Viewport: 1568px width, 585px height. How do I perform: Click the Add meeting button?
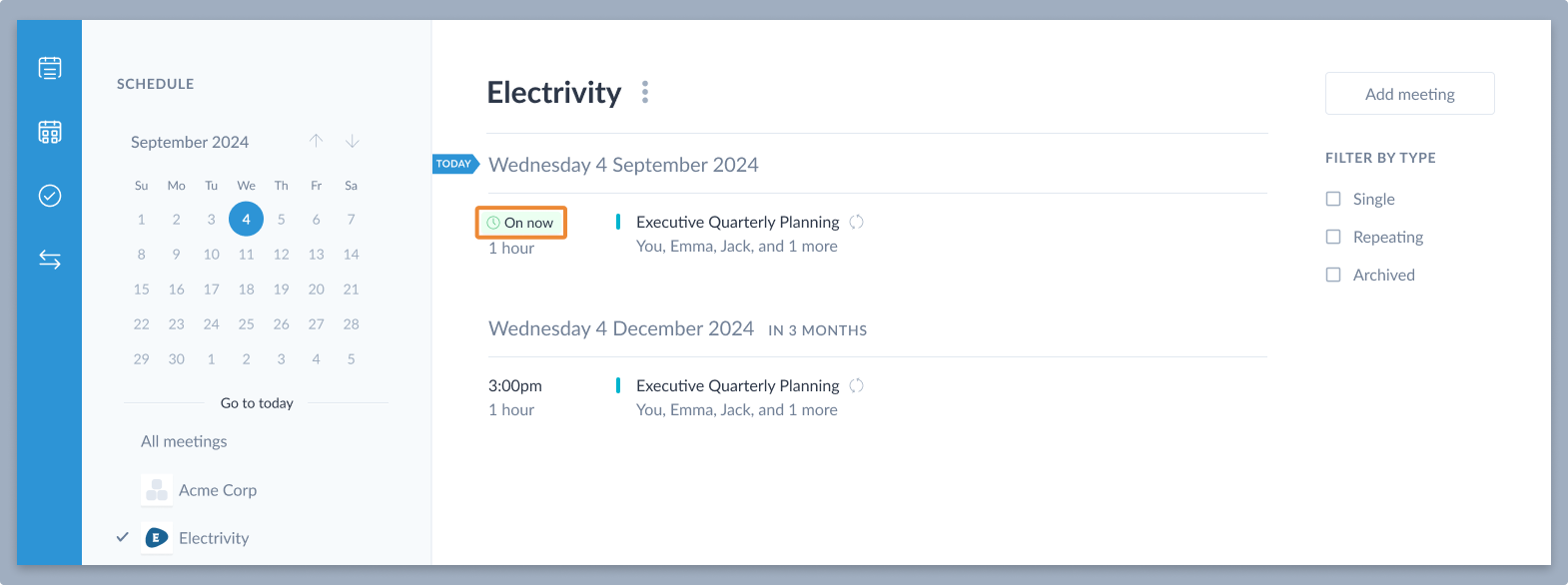coord(1410,94)
